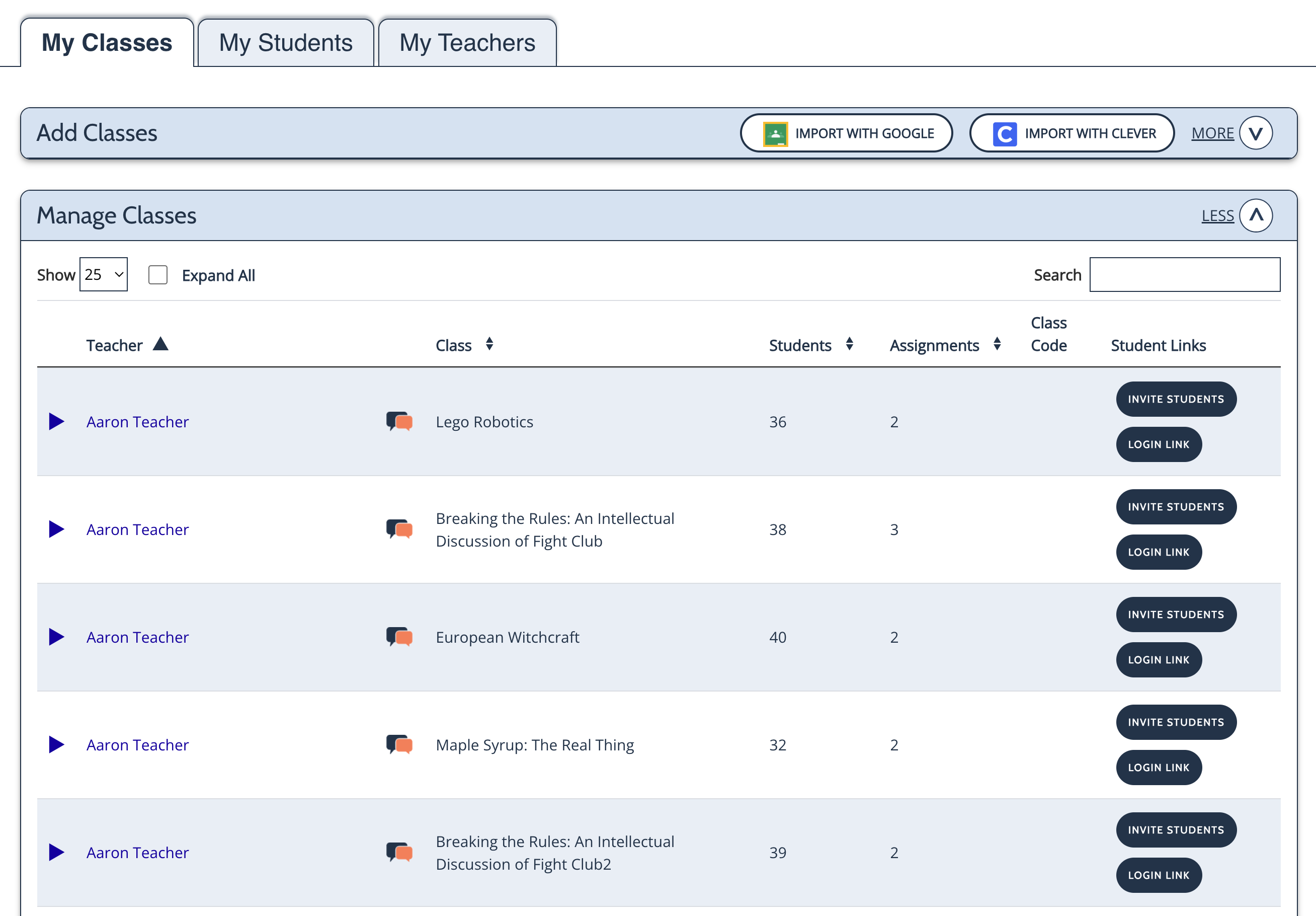The height and width of the screenshot is (916, 1316).
Task: Collapse Manage Classes with up chevron
Action: pyautogui.click(x=1256, y=216)
